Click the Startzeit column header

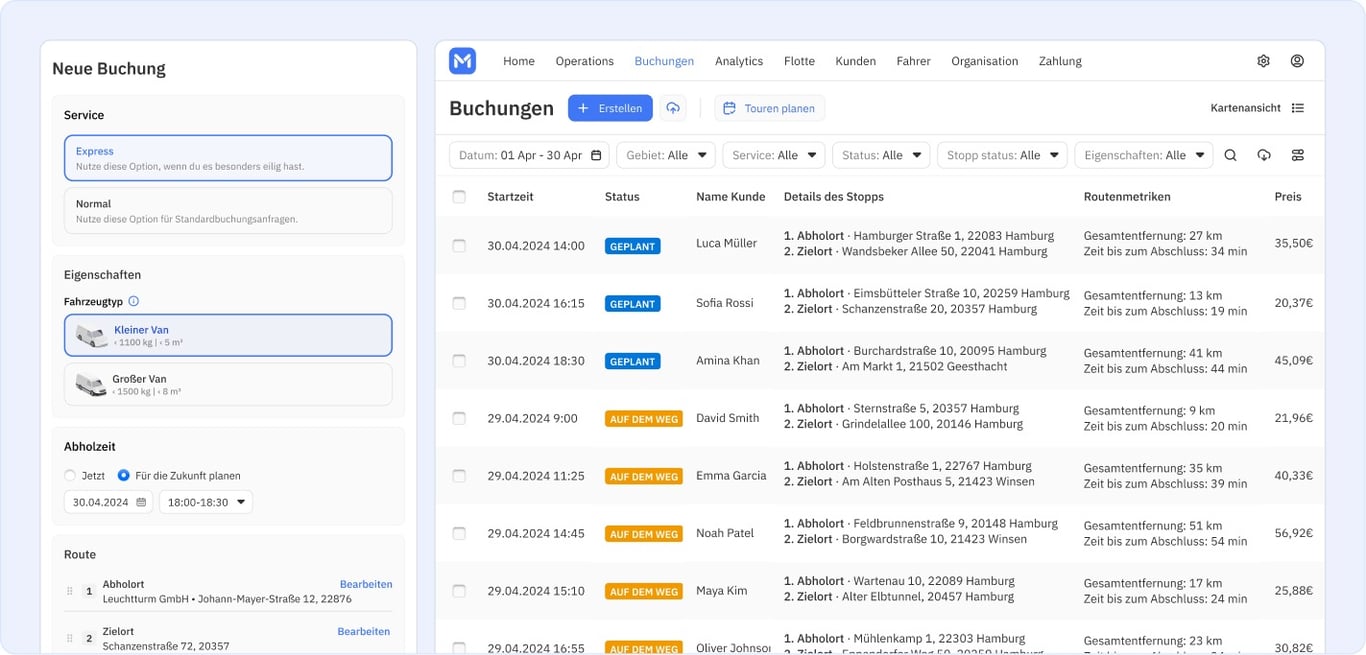[509, 197]
